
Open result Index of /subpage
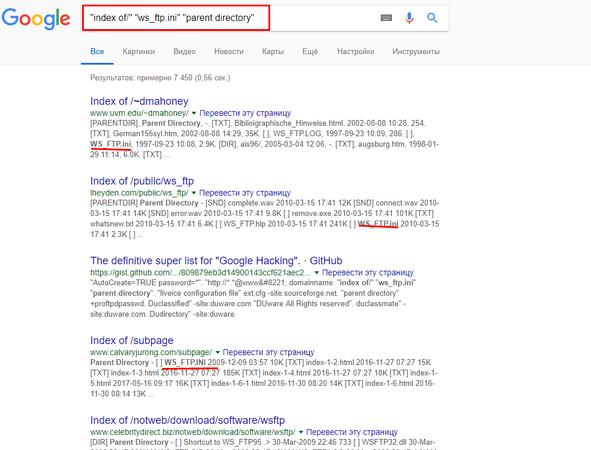(132, 341)
